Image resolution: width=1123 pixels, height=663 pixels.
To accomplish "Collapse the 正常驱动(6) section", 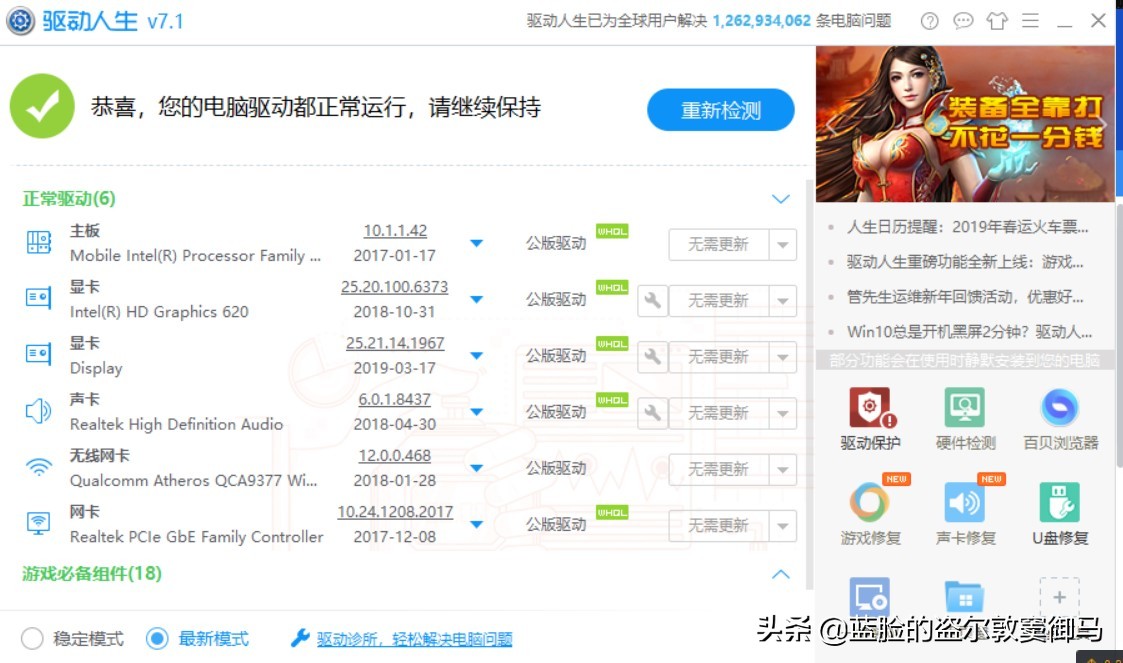I will [781, 199].
